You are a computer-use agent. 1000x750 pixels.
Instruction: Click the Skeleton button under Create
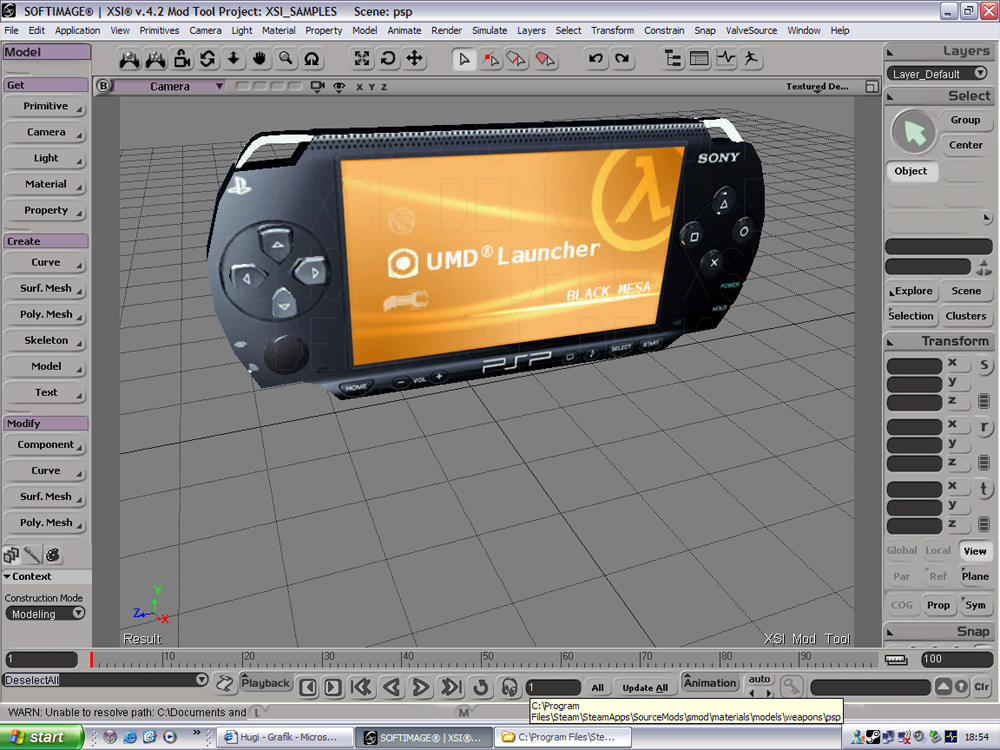pos(46,341)
